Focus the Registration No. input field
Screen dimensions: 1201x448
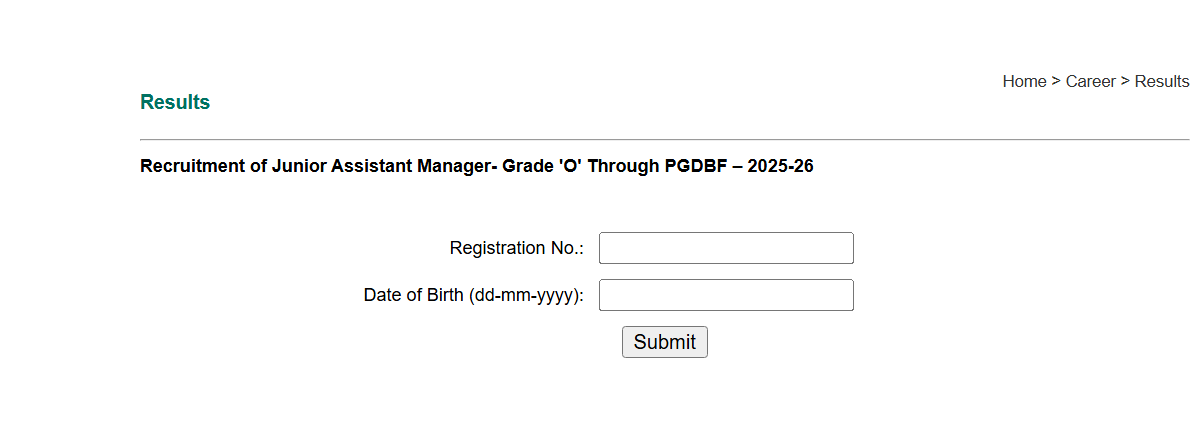[x=726, y=248]
